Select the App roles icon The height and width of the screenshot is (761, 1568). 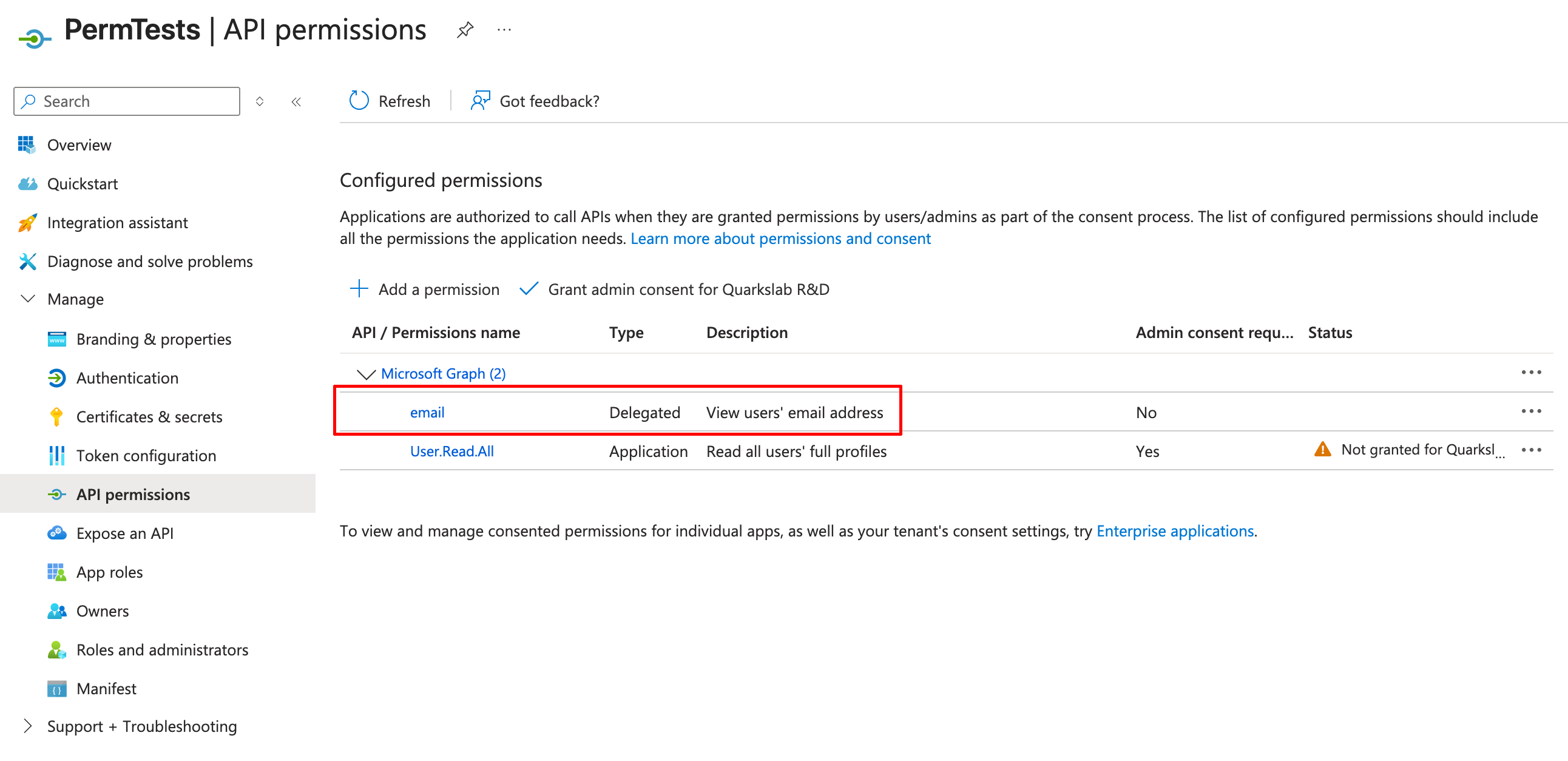(x=56, y=572)
